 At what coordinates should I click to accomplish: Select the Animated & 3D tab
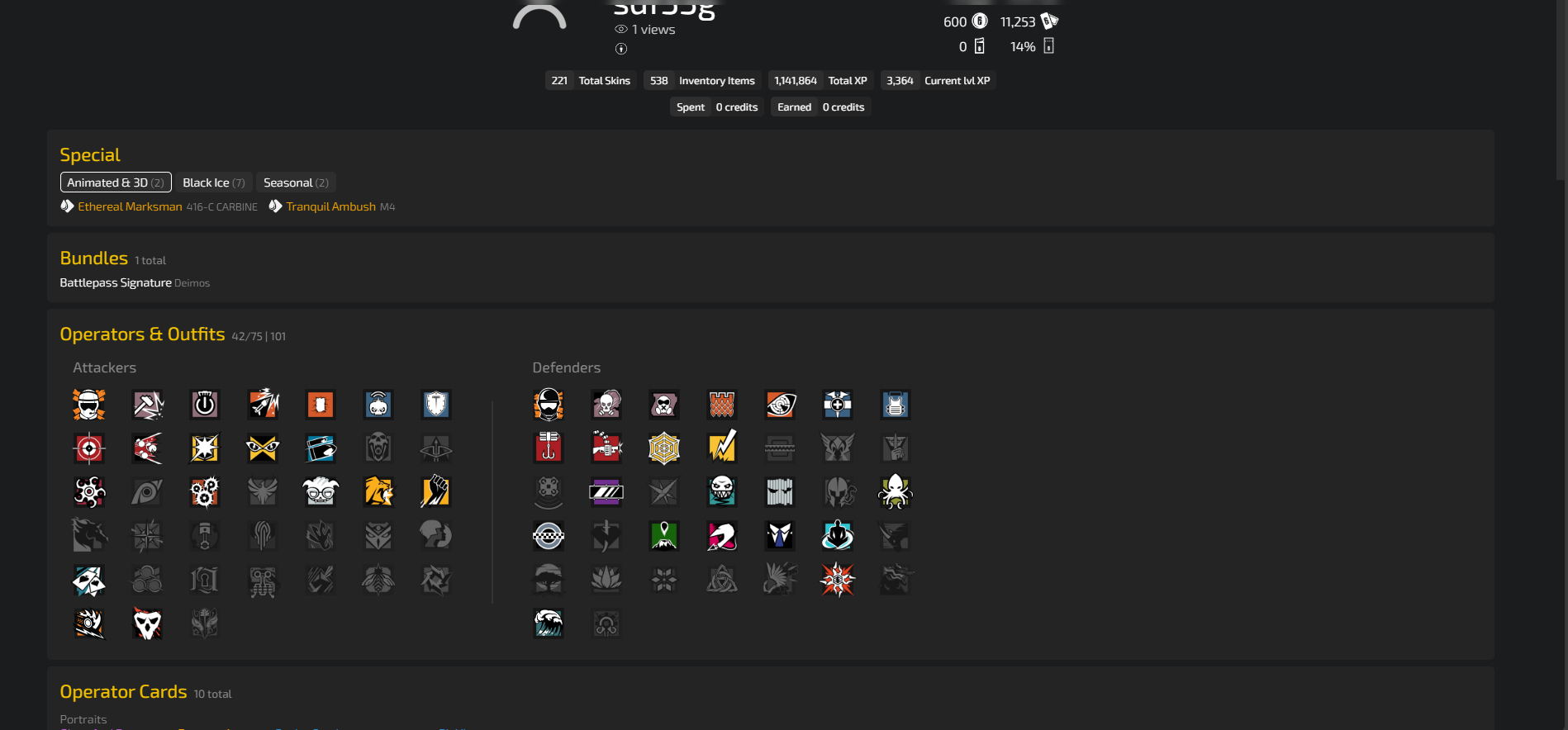pos(116,182)
